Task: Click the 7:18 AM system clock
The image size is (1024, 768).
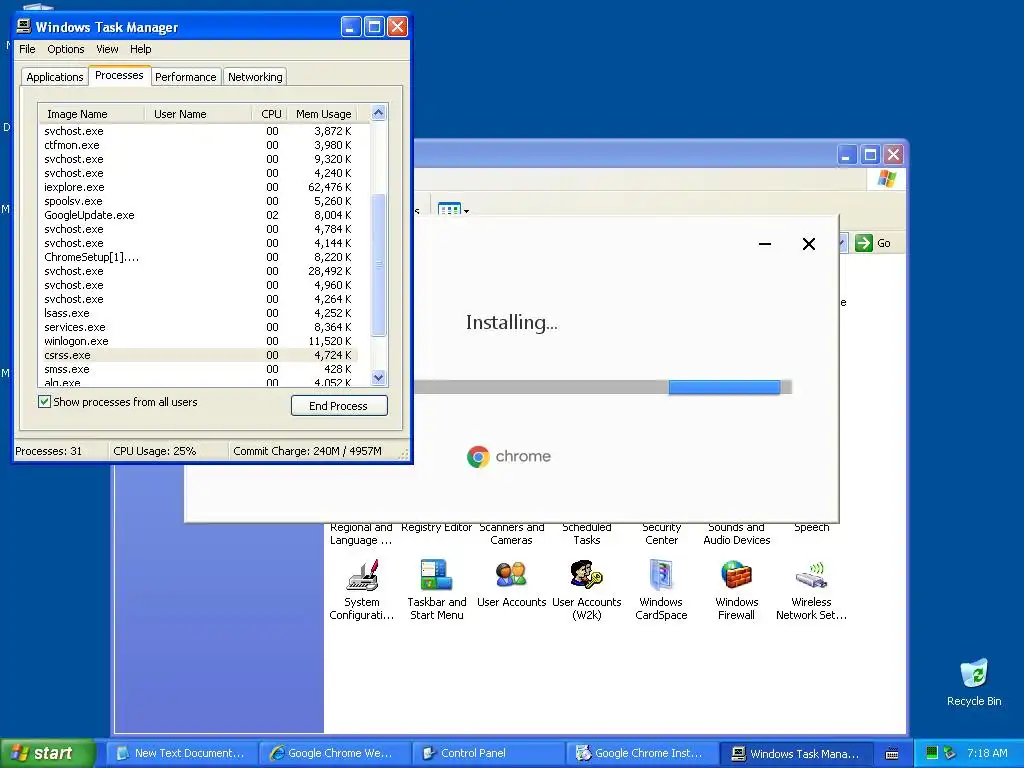Action: 987,753
